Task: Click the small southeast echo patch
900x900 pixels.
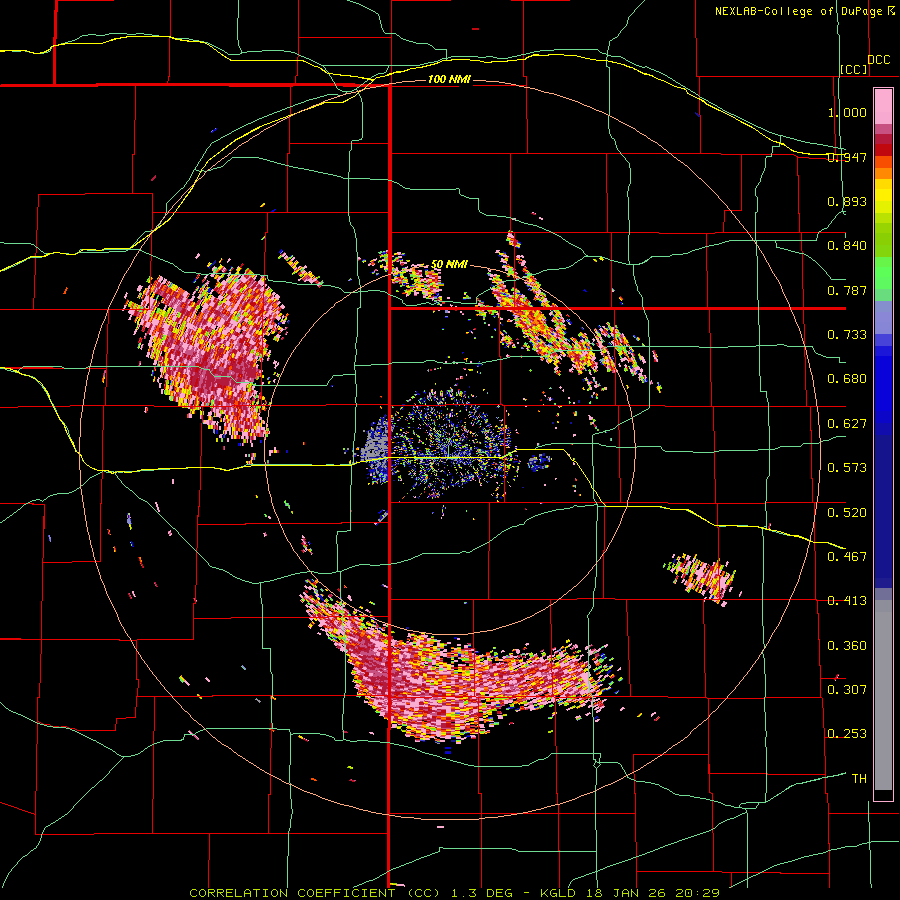Action: click(x=701, y=577)
